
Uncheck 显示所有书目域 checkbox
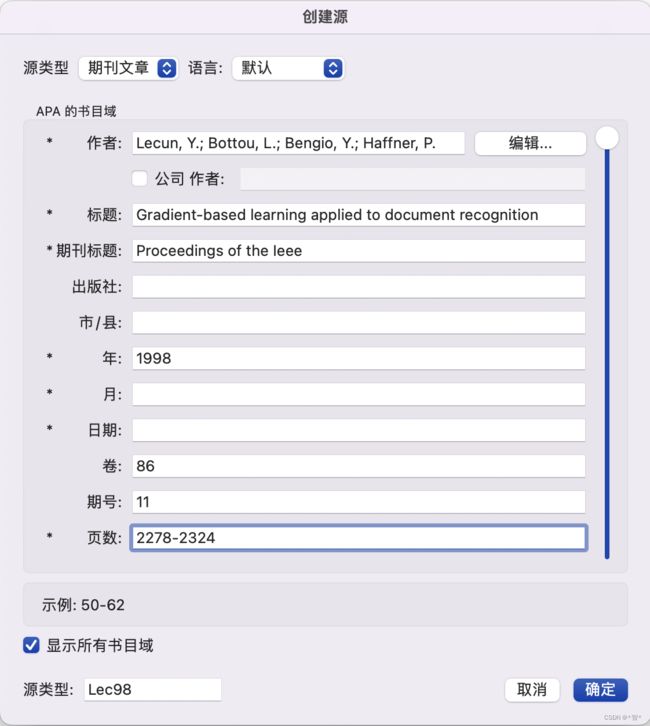coord(31,645)
